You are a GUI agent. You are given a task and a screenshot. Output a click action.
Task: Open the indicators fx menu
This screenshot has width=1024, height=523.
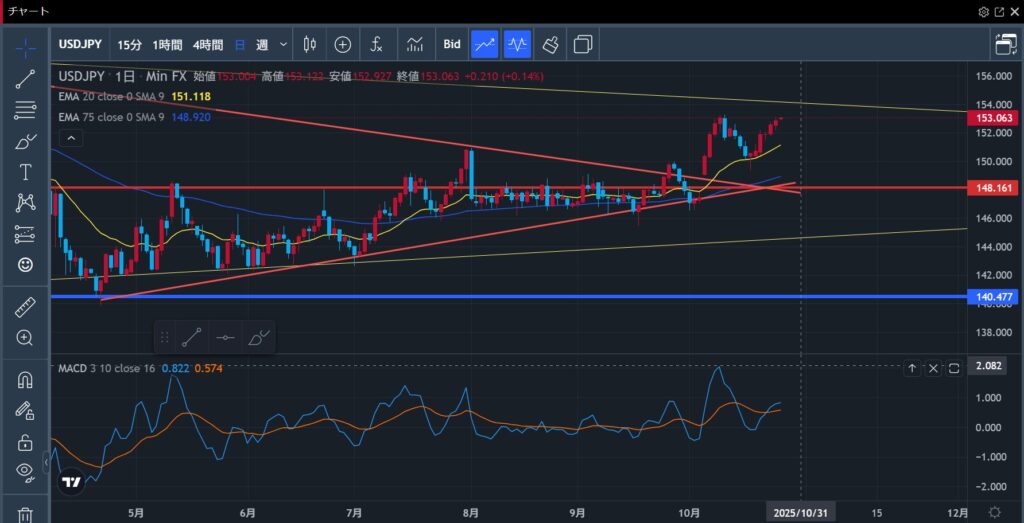(x=377, y=44)
